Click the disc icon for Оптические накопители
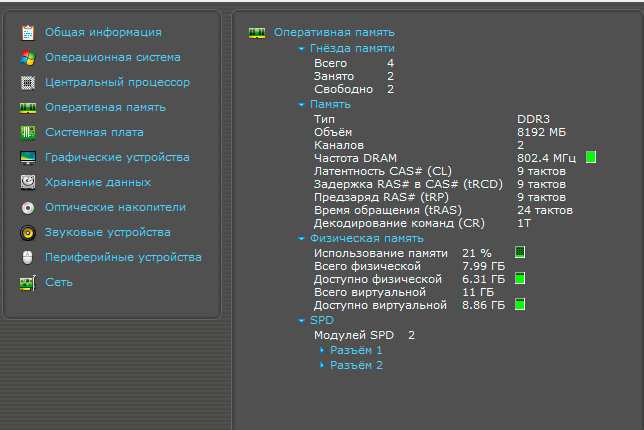This screenshot has width=644, height=430. click(28, 208)
